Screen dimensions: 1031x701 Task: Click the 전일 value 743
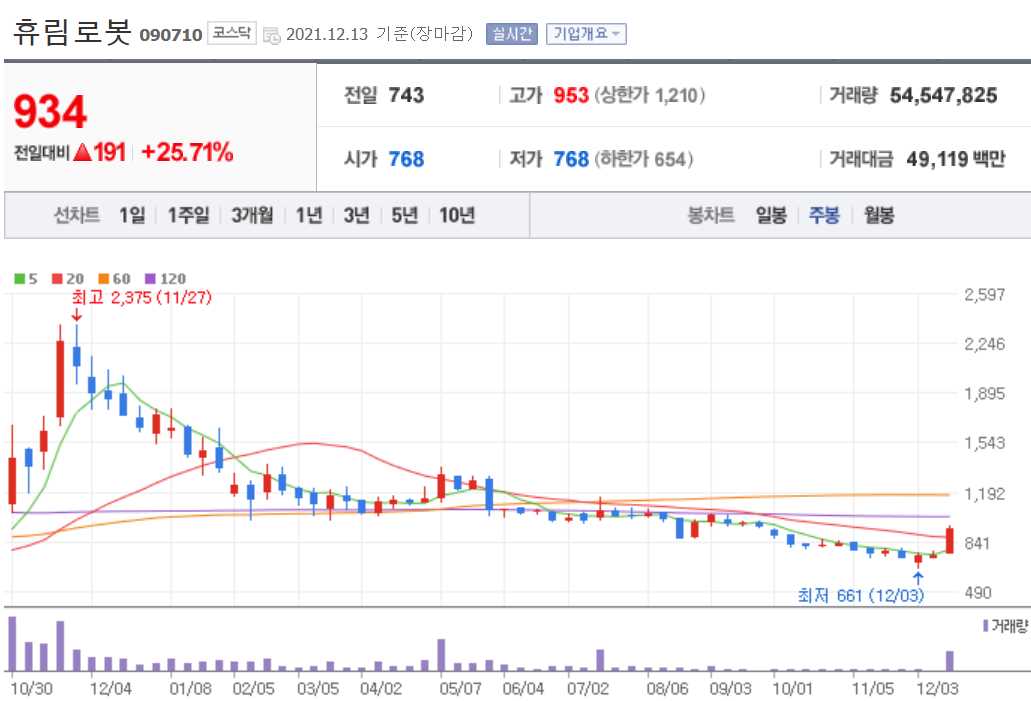tap(406, 95)
